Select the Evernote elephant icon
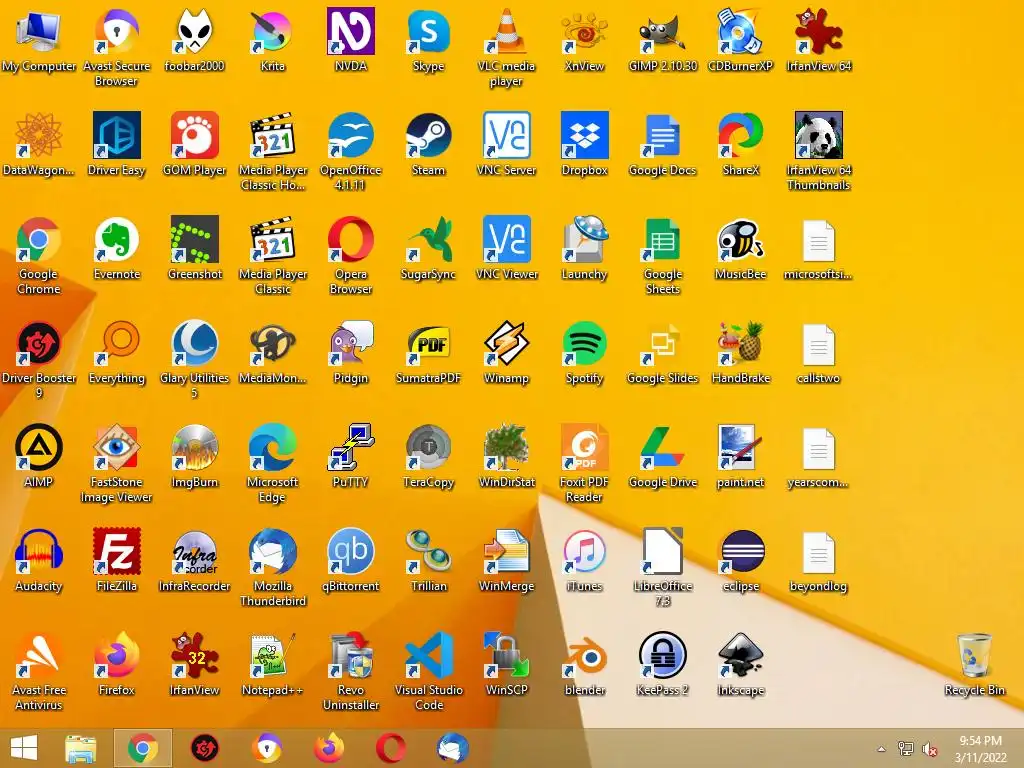The image size is (1024, 768). [117, 248]
